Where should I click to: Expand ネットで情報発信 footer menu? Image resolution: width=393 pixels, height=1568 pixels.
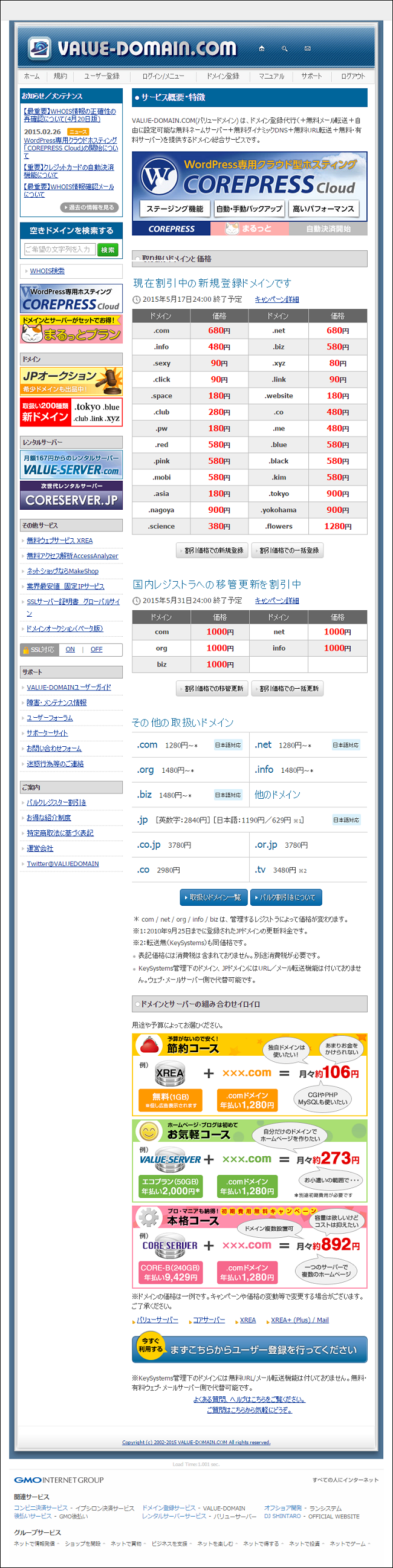click(36, 1543)
